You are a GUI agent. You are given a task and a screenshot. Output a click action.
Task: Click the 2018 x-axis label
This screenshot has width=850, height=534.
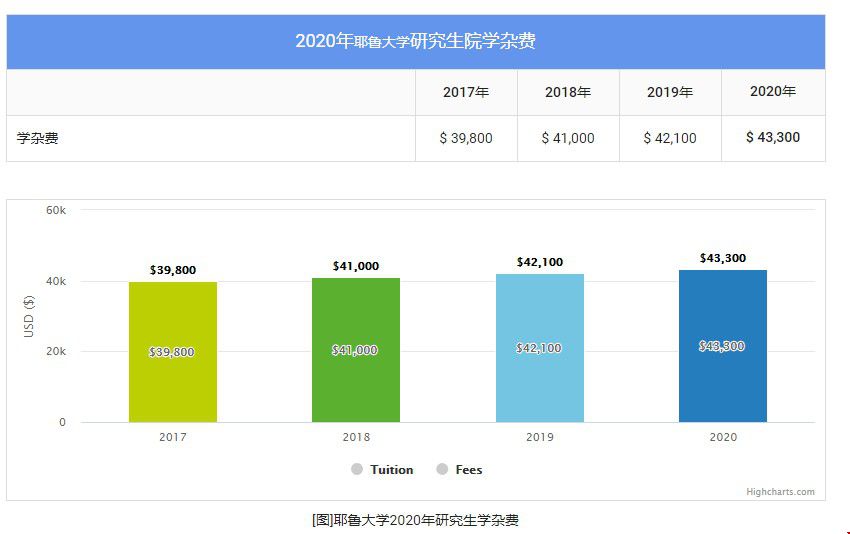pos(356,437)
